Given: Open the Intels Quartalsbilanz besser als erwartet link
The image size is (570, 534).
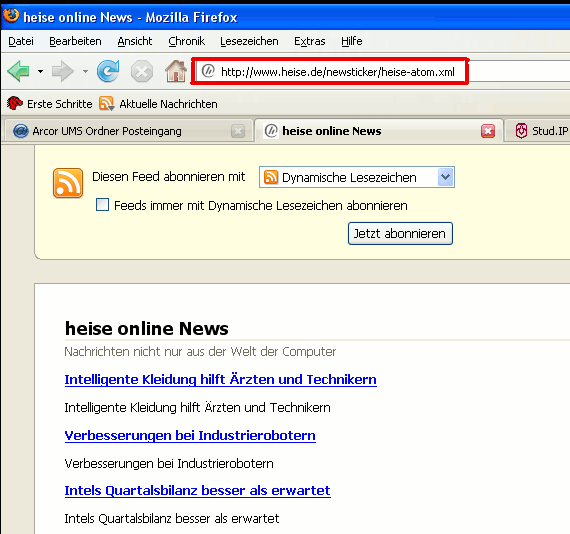Looking at the screenshot, I should coord(197,490).
